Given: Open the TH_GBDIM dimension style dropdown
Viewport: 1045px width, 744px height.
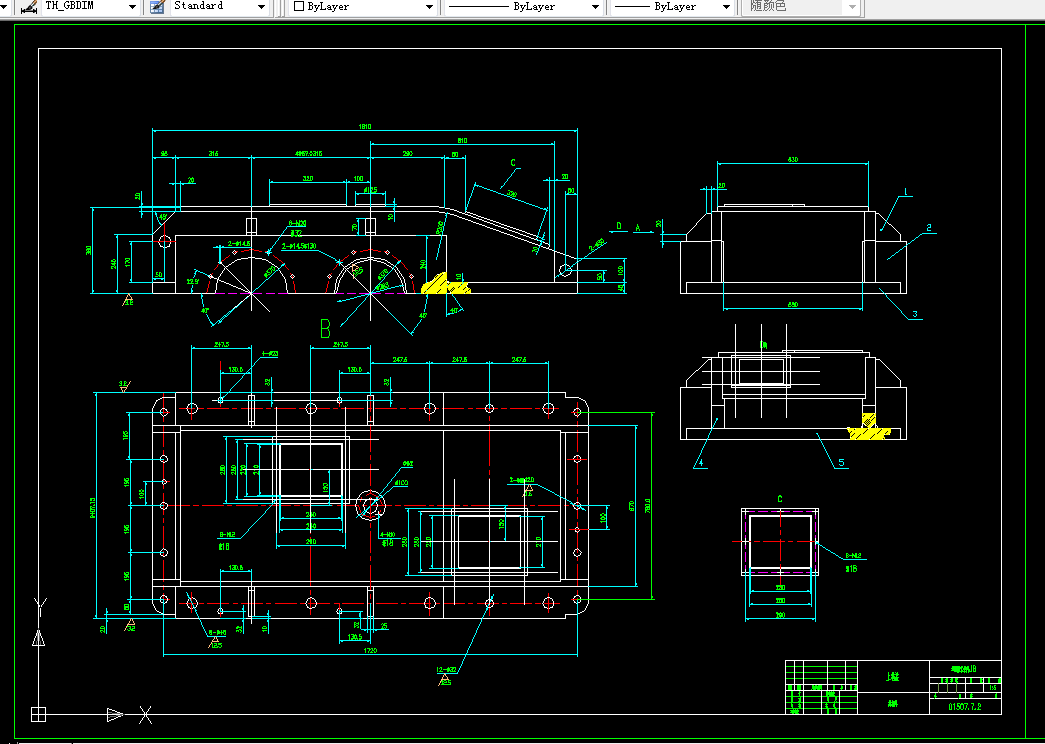Looking at the screenshot, I should (x=132, y=7).
